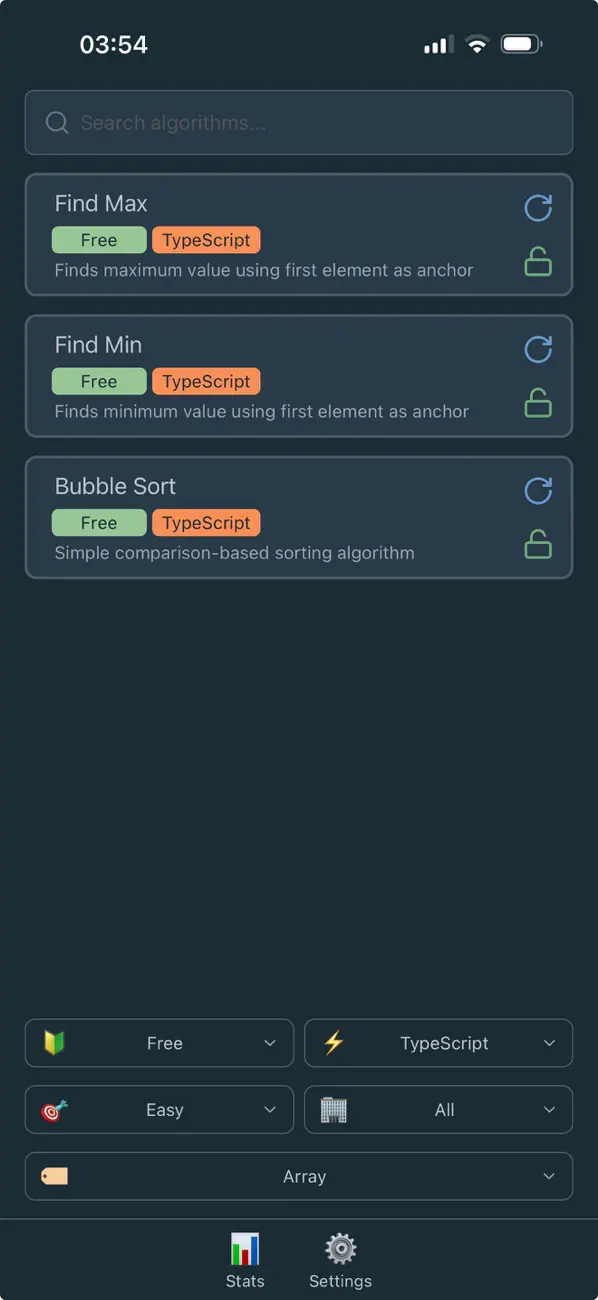Screen dimensions: 598x1300
Task: Tap the search magnifier icon
Action: pyautogui.click(x=57, y=122)
